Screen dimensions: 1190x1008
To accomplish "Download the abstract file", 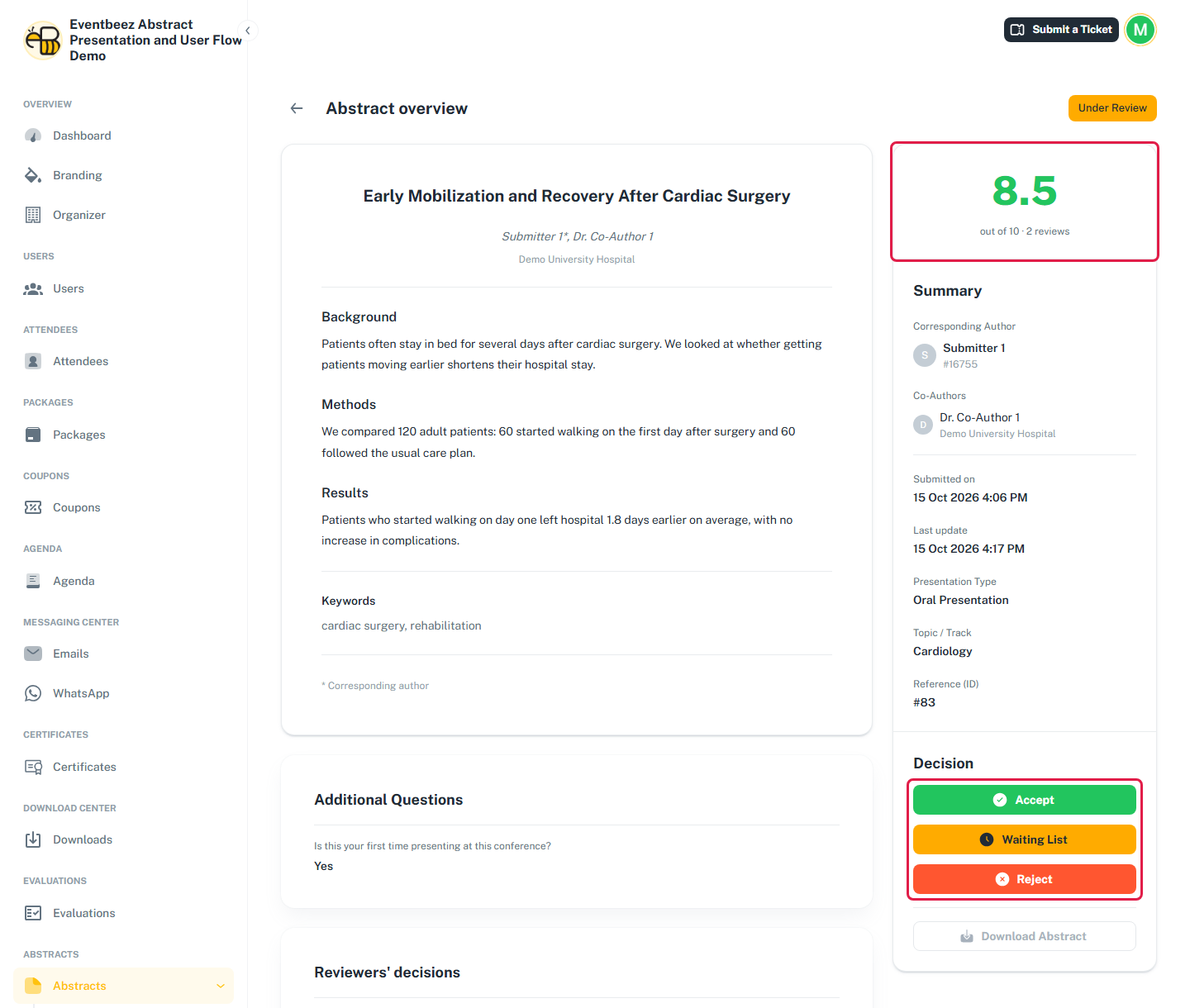I will [1025, 936].
